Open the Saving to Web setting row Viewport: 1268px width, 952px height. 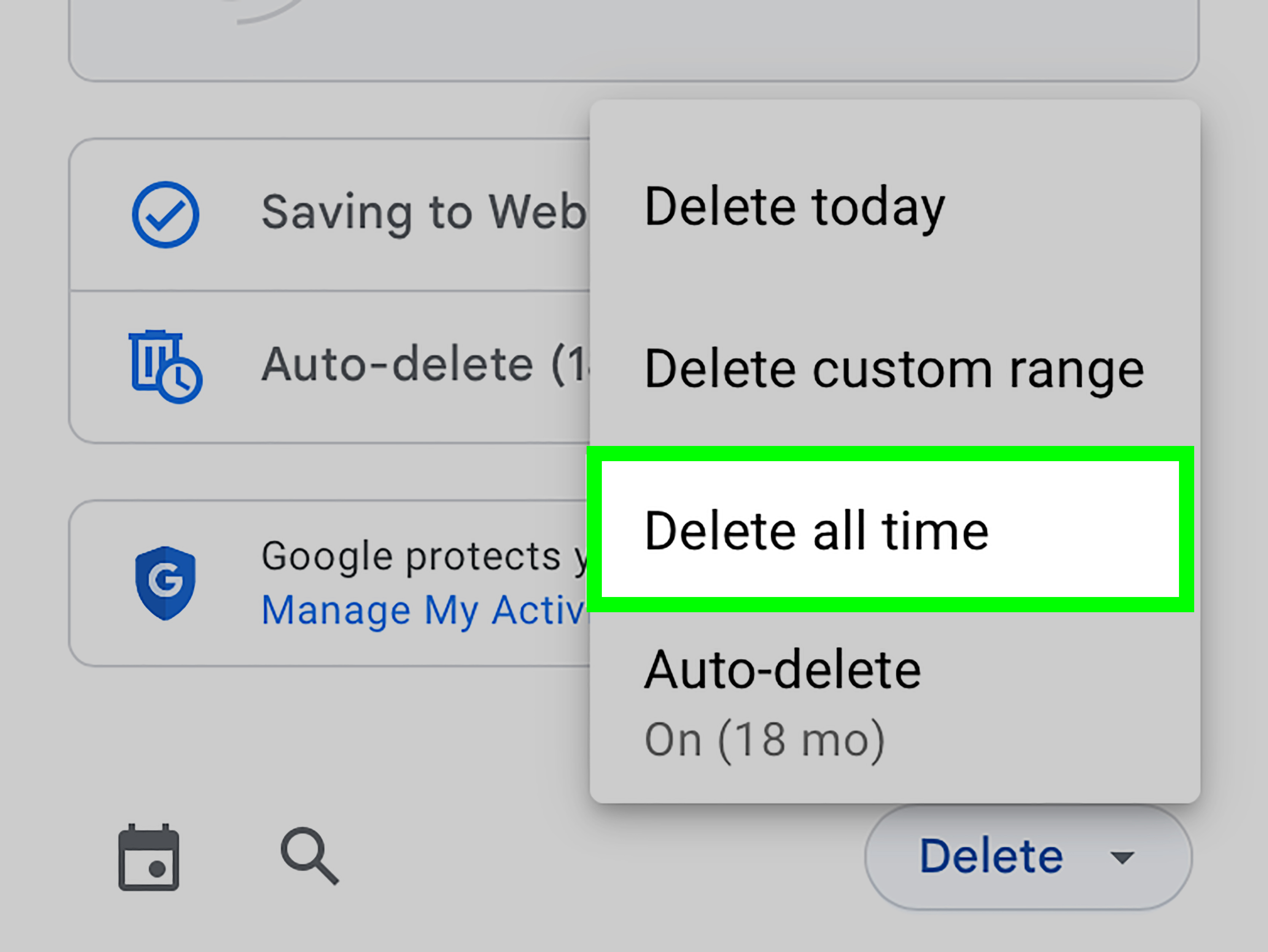point(329,215)
